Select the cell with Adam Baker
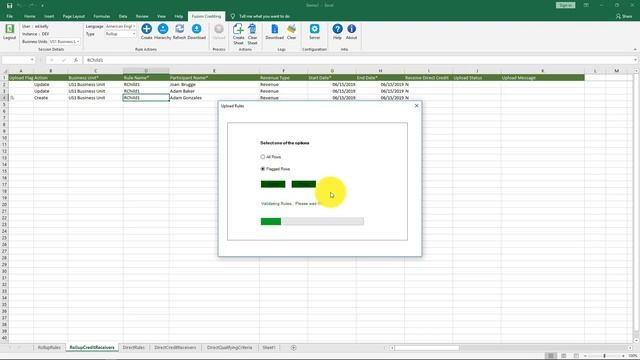Screen dimensions: 640x360 [x=214, y=91]
